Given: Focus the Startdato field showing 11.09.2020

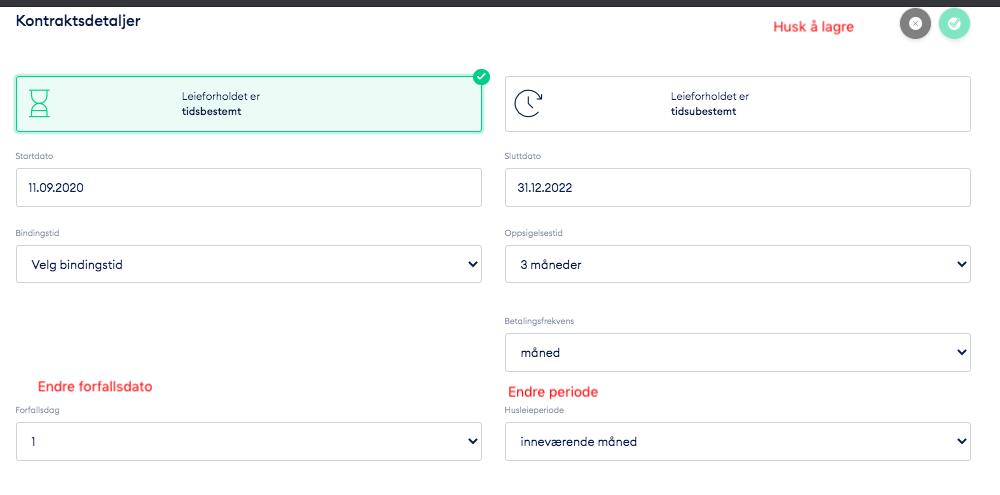Looking at the screenshot, I should tap(248, 187).
